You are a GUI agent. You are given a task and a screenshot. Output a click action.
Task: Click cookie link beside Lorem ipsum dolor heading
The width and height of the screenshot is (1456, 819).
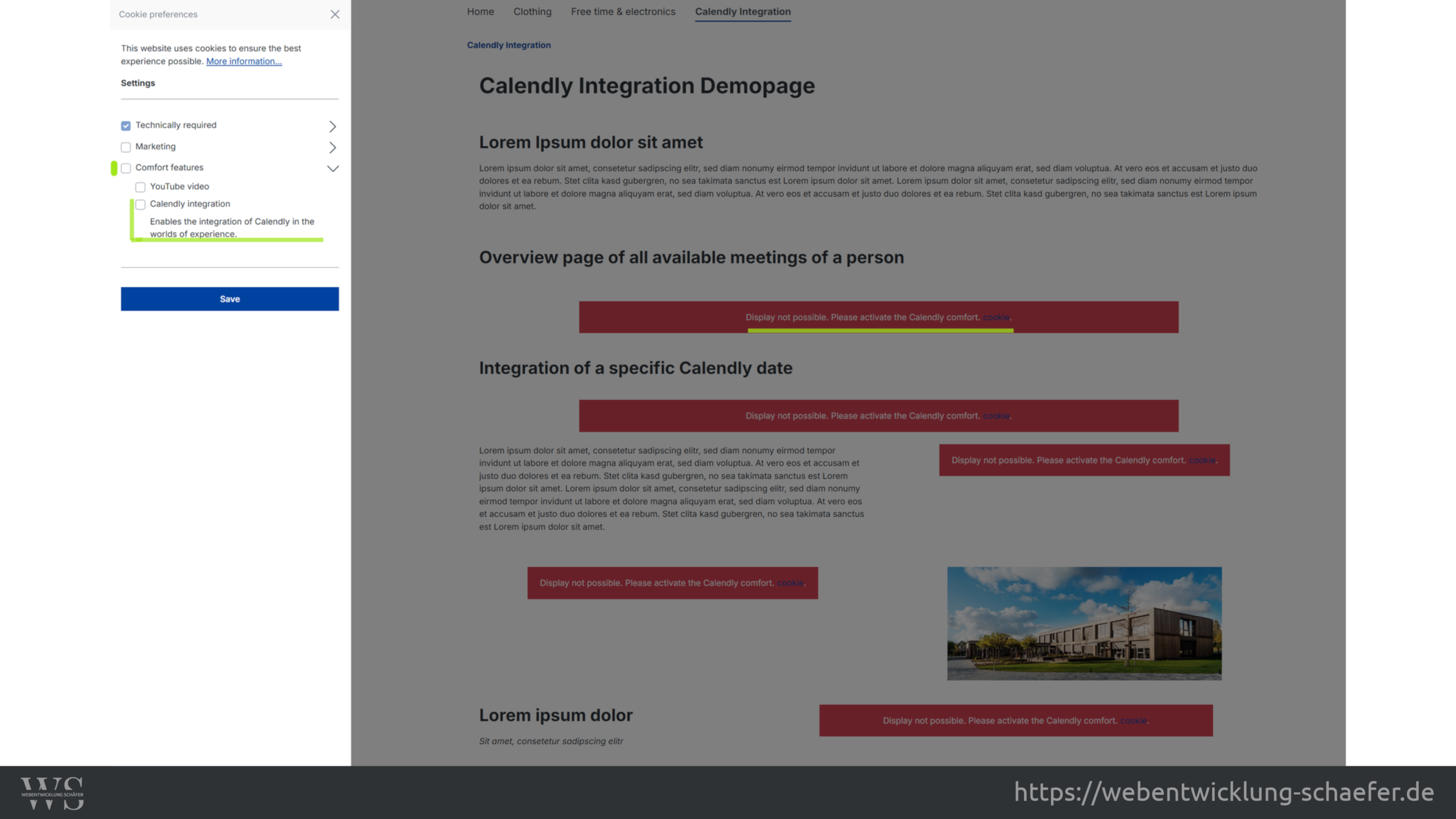pyautogui.click(x=1133, y=721)
